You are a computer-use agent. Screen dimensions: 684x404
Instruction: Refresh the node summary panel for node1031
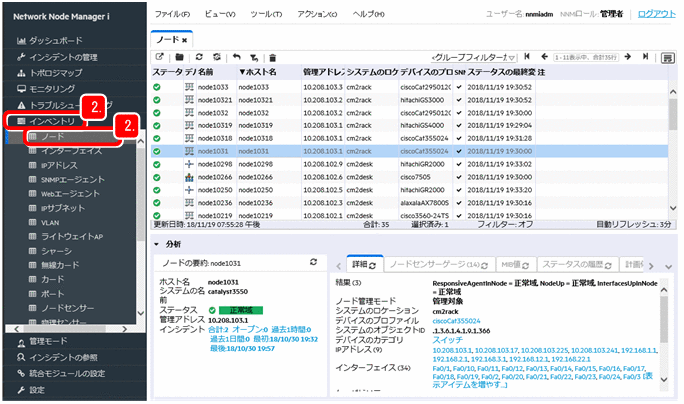point(314,261)
